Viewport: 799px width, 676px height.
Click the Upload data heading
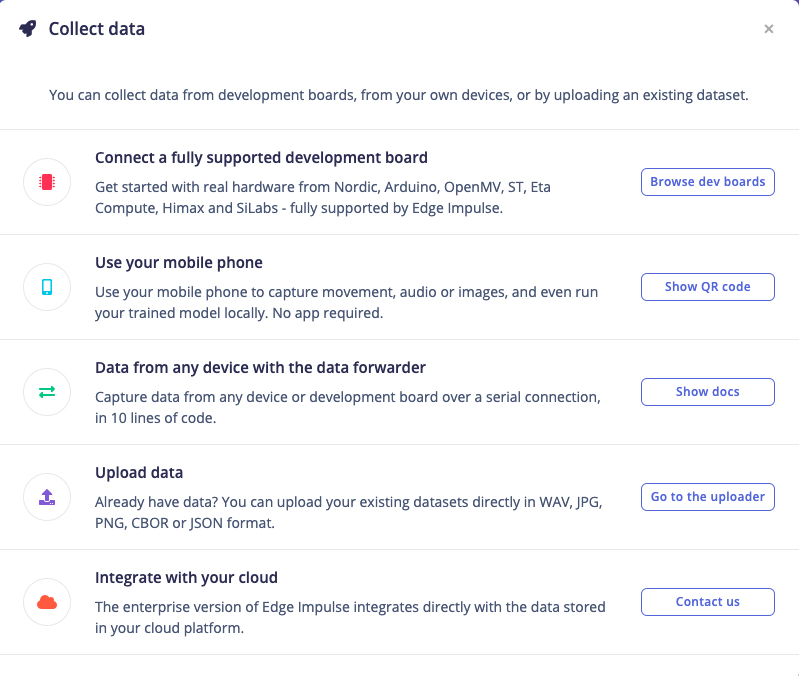click(x=139, y=473)
